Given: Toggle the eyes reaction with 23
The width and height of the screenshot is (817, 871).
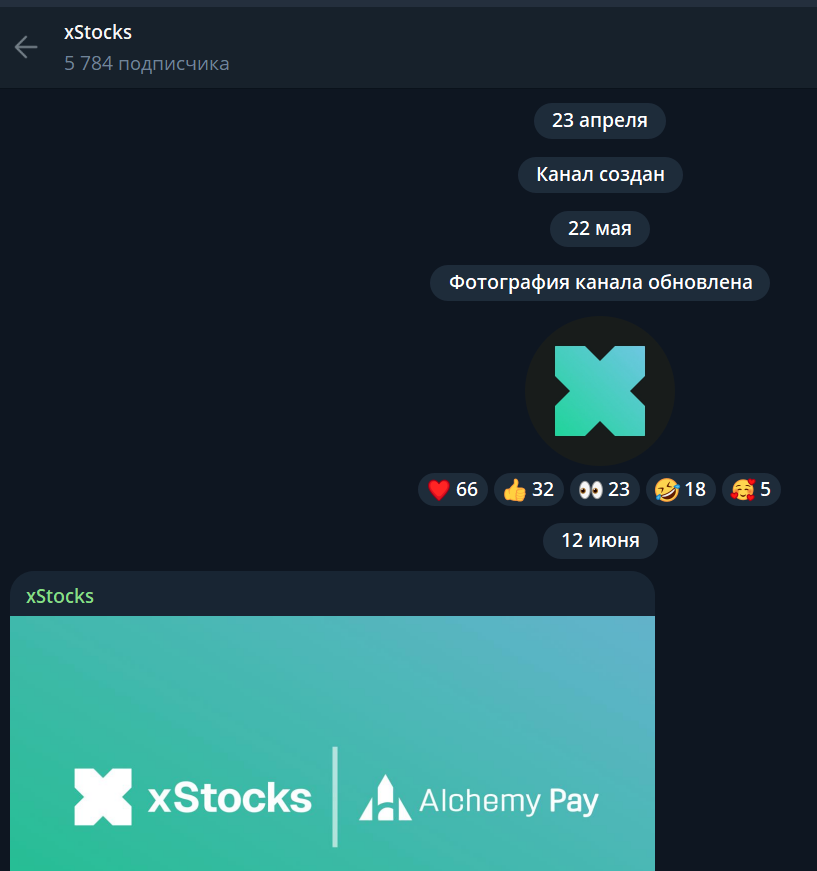Looking at the screenshot, I should coord(604,489).
